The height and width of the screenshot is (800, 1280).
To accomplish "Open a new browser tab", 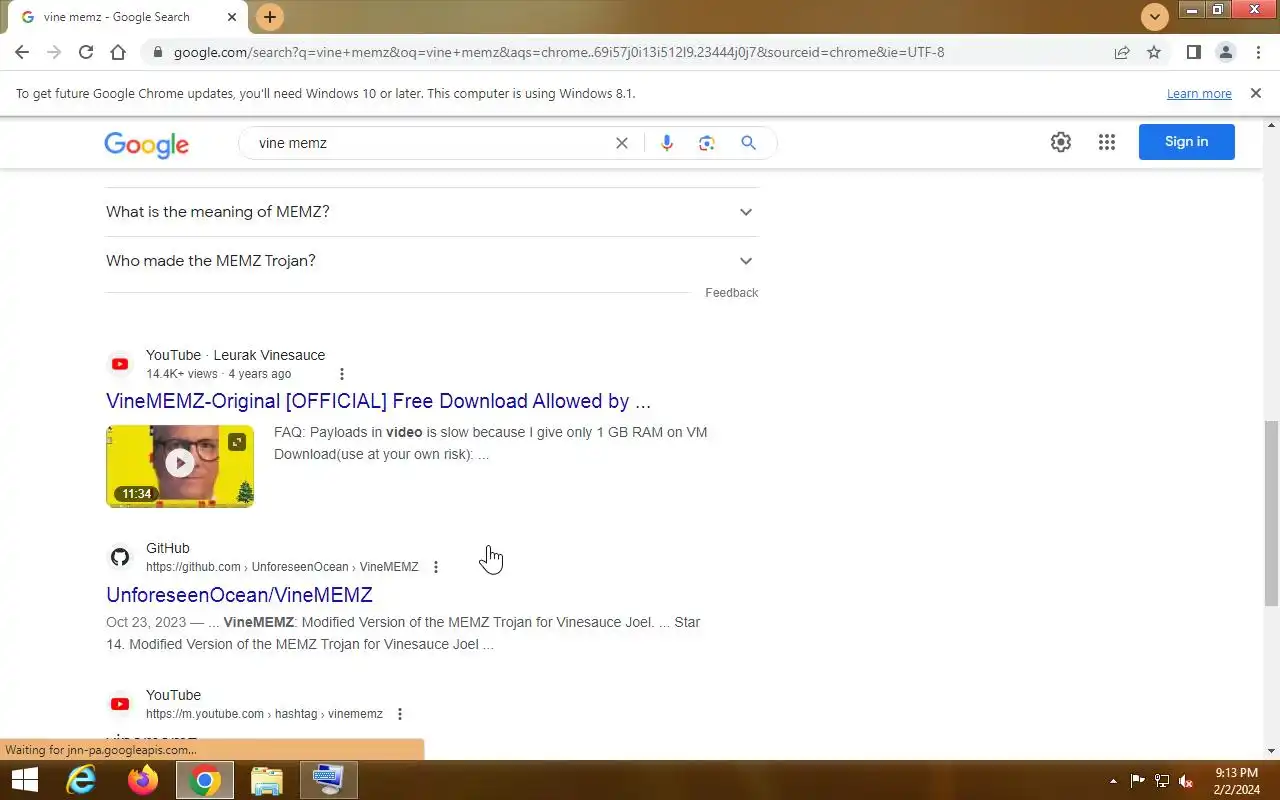I will tap(270, 17).
